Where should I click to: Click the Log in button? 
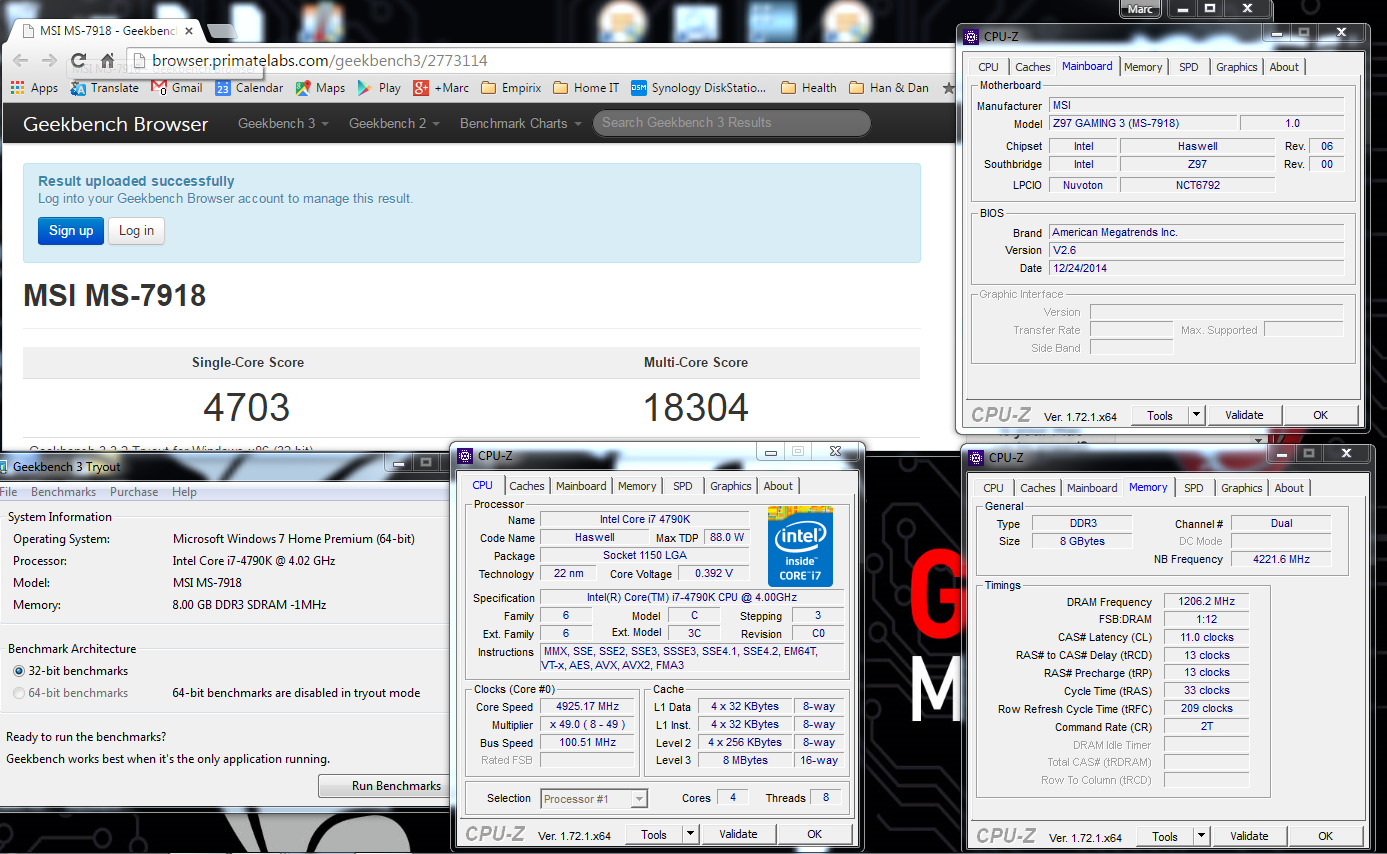point(136,230)
